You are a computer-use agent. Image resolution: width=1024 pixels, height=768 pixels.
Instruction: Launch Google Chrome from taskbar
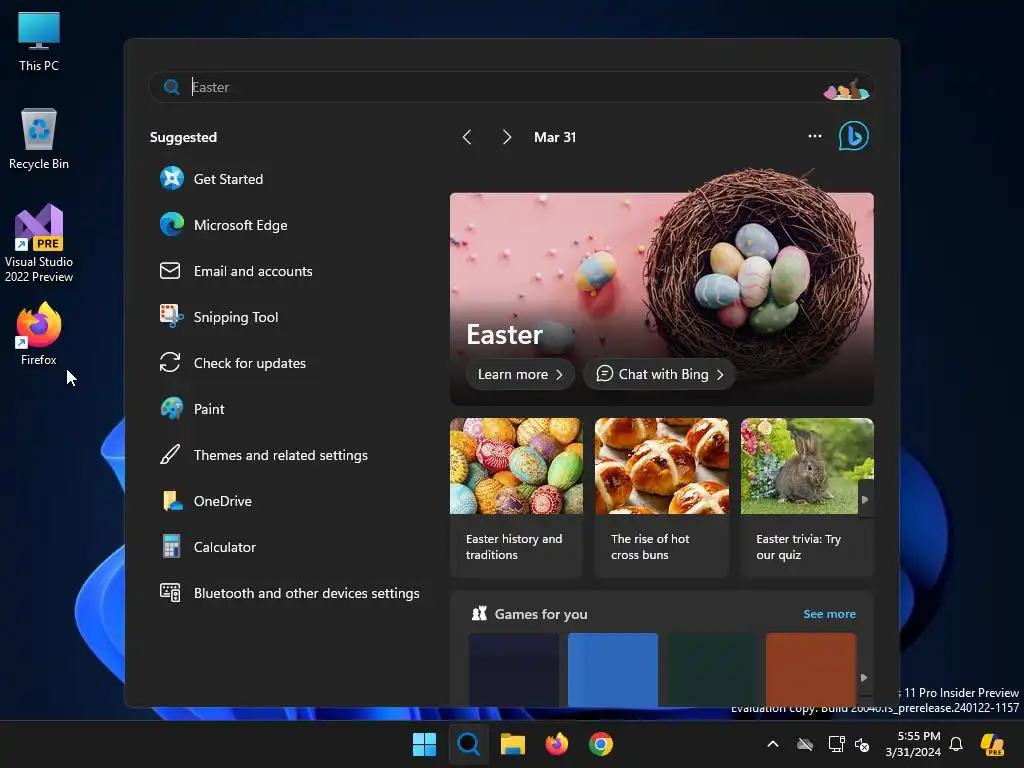click(x=601, y=744)
